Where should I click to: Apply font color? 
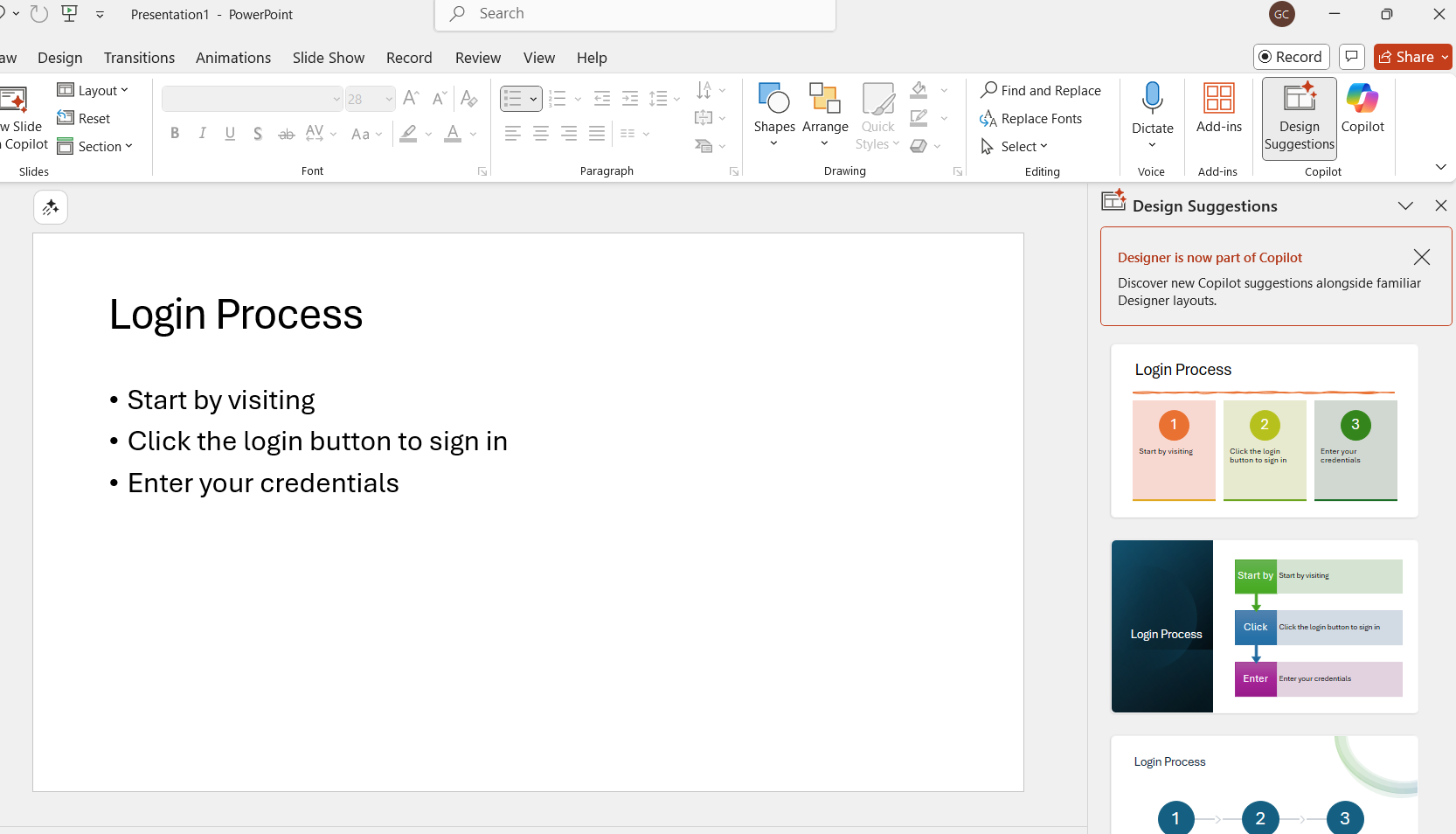453,134
